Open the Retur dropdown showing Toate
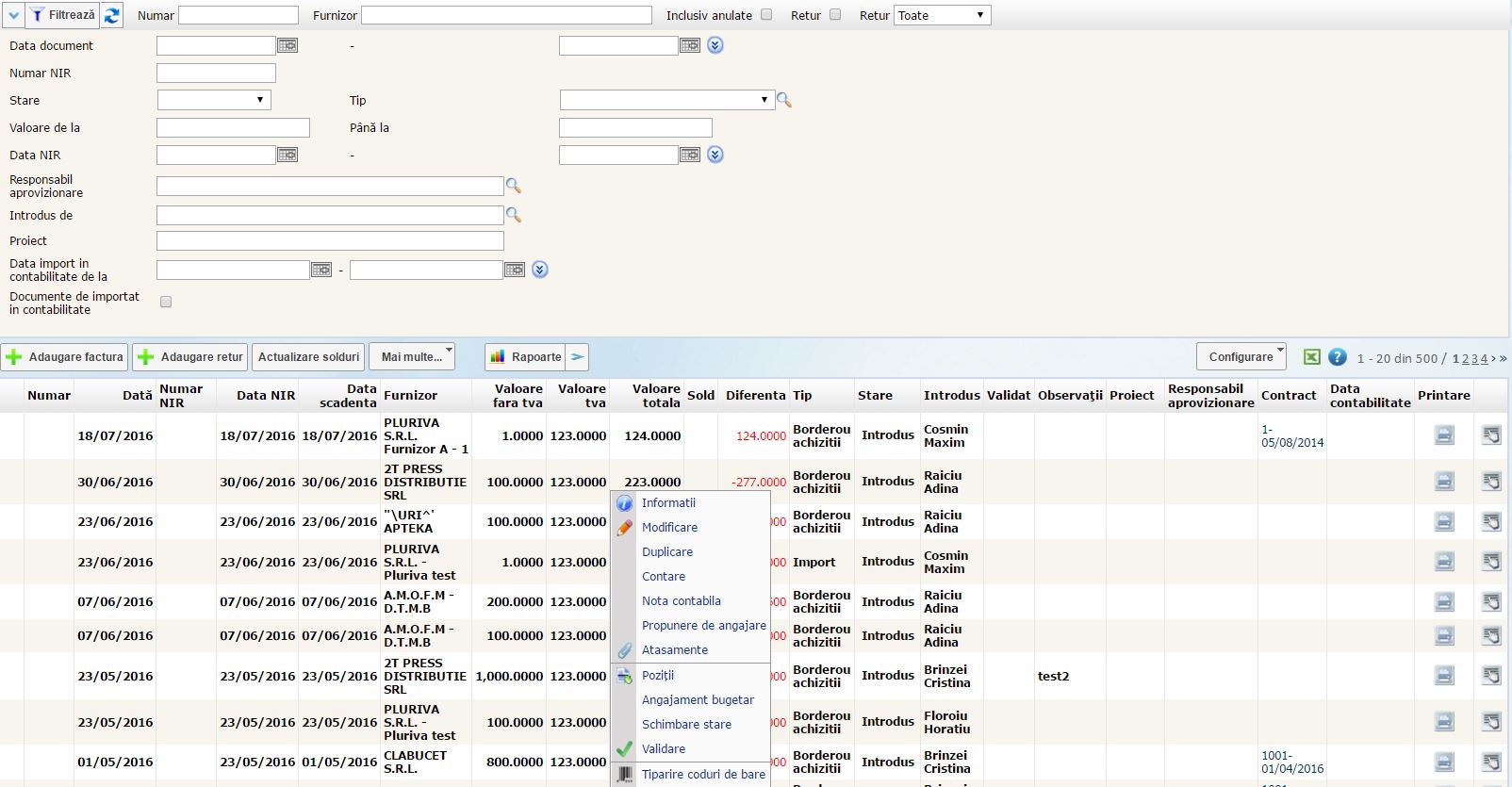 pyautogui.click(x=942, y=15)
